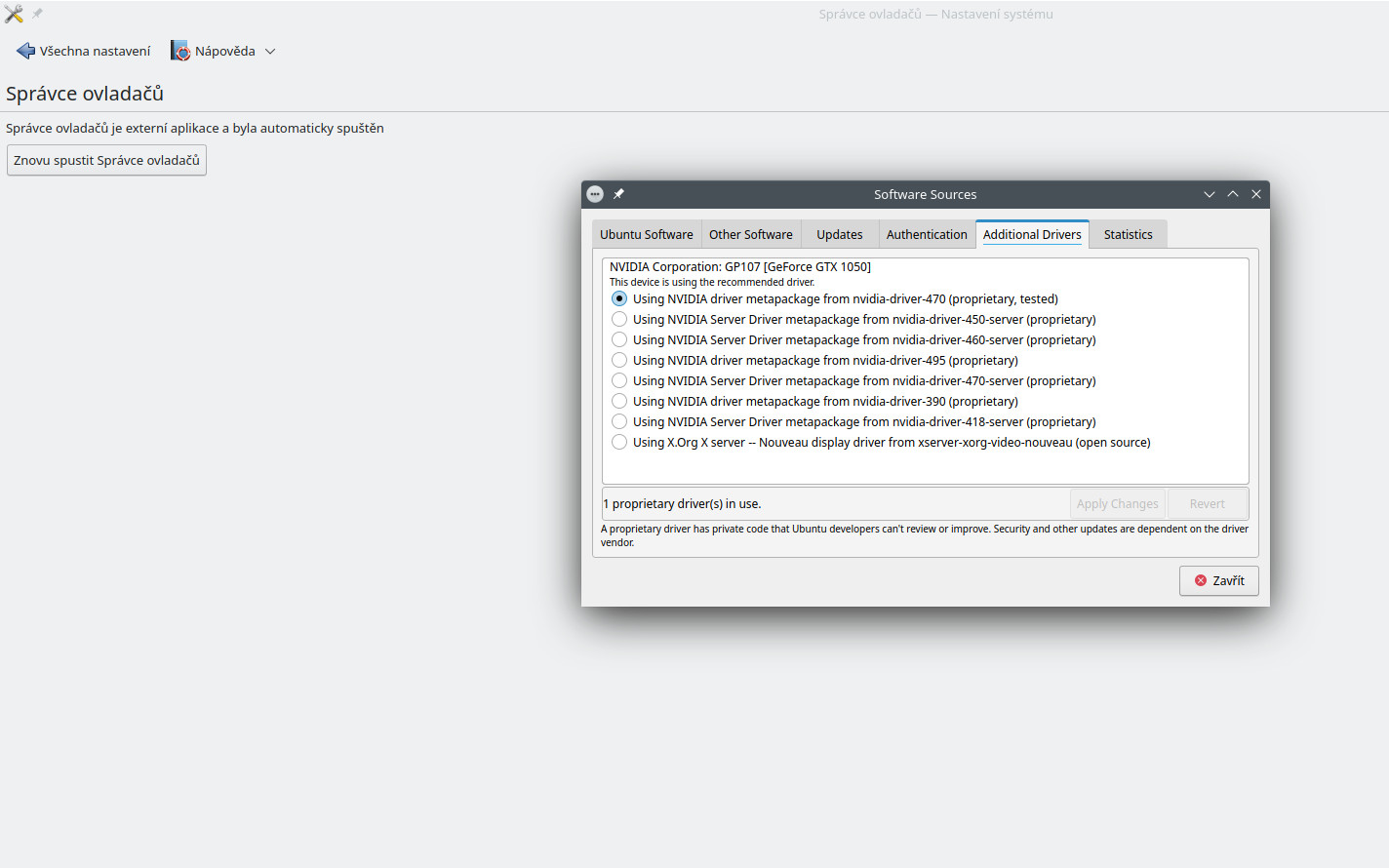
Task: Click the Software Sources title text
Action: coord(925,194)
